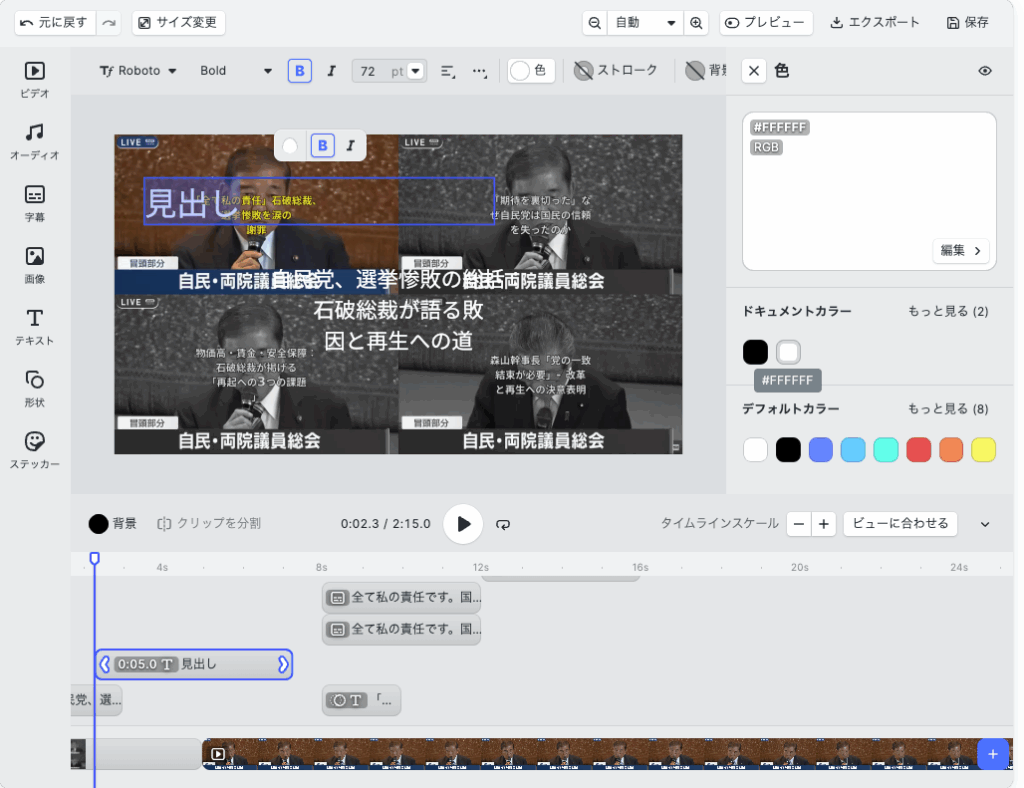
Task: Toggle bold in the top toolbar
Action: pyautogui.click(x=299, y=71)
